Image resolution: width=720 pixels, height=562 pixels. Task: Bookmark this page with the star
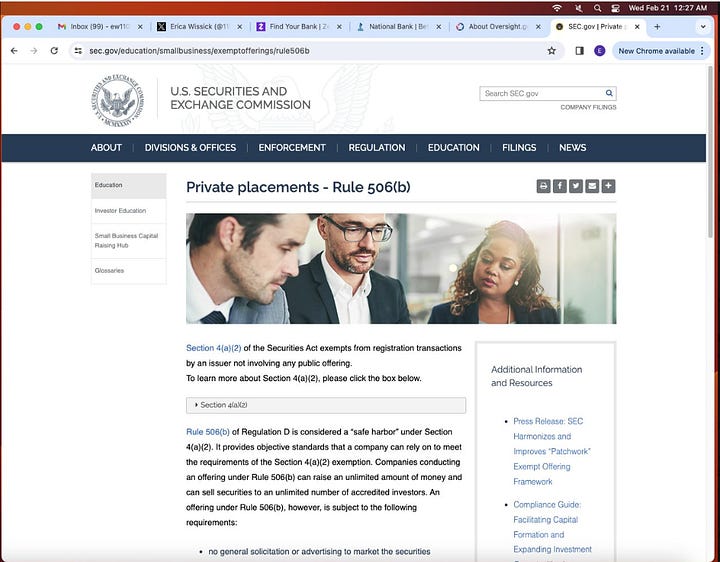tap(551, 51)
